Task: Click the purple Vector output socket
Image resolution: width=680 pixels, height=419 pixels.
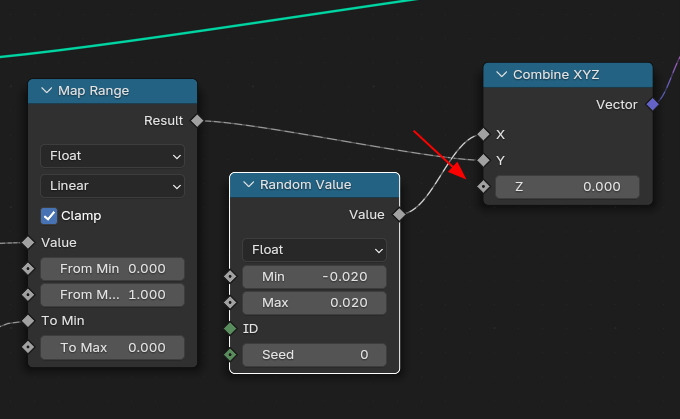Action: click(x=652, y=105)
